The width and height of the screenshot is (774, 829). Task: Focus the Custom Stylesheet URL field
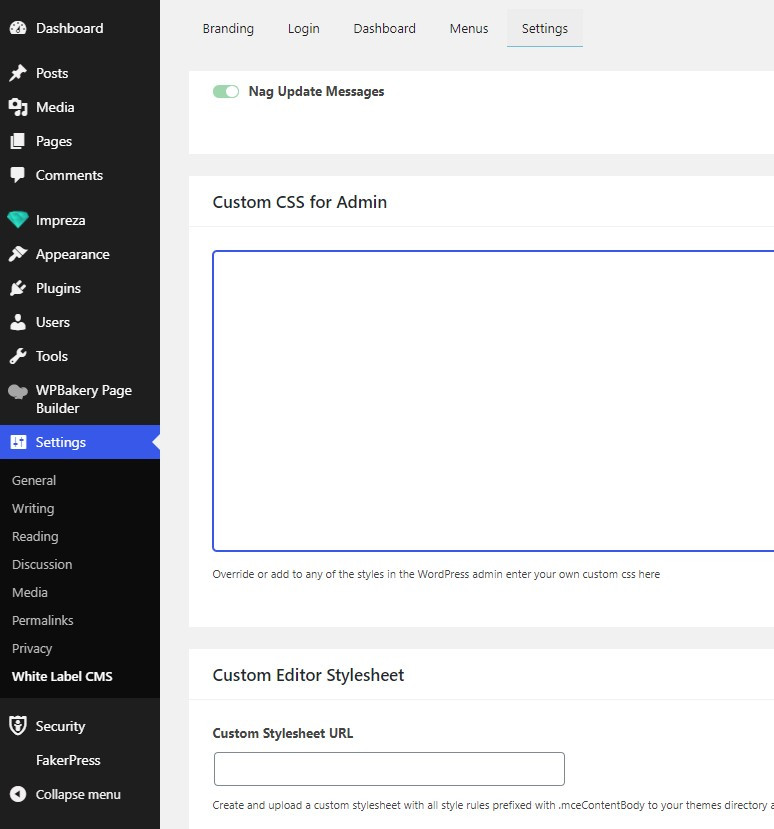pyautogui.click(x=389, y=769)
